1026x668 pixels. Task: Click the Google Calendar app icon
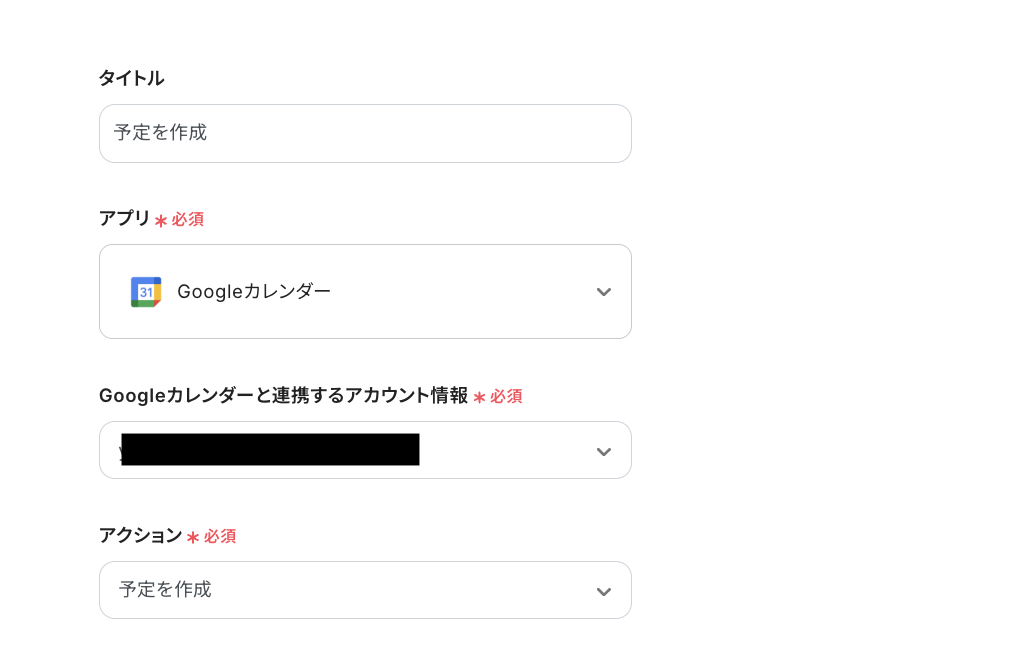click(146, 292)
